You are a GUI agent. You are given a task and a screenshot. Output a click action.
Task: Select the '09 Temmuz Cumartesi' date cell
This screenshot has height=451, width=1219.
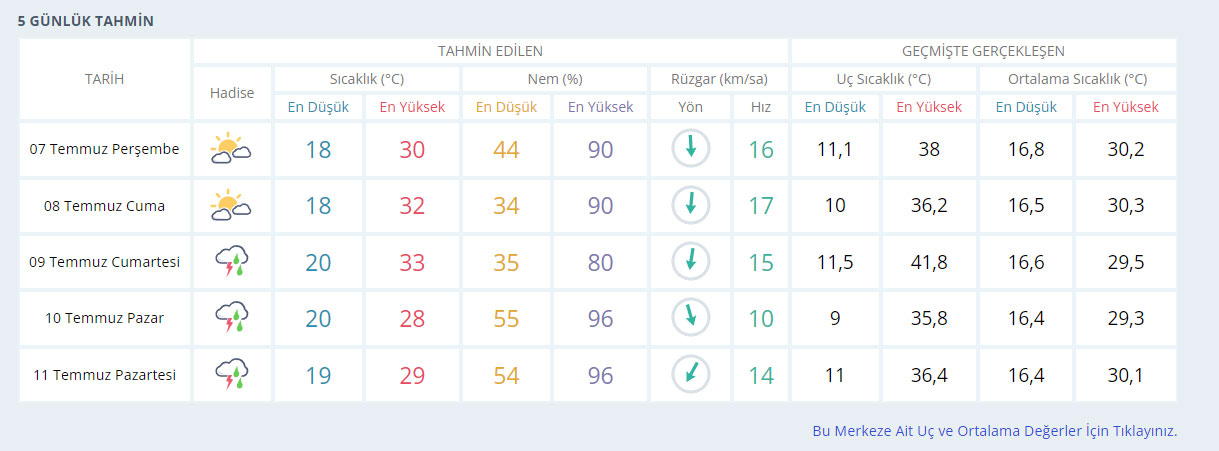tap(105, 262)
